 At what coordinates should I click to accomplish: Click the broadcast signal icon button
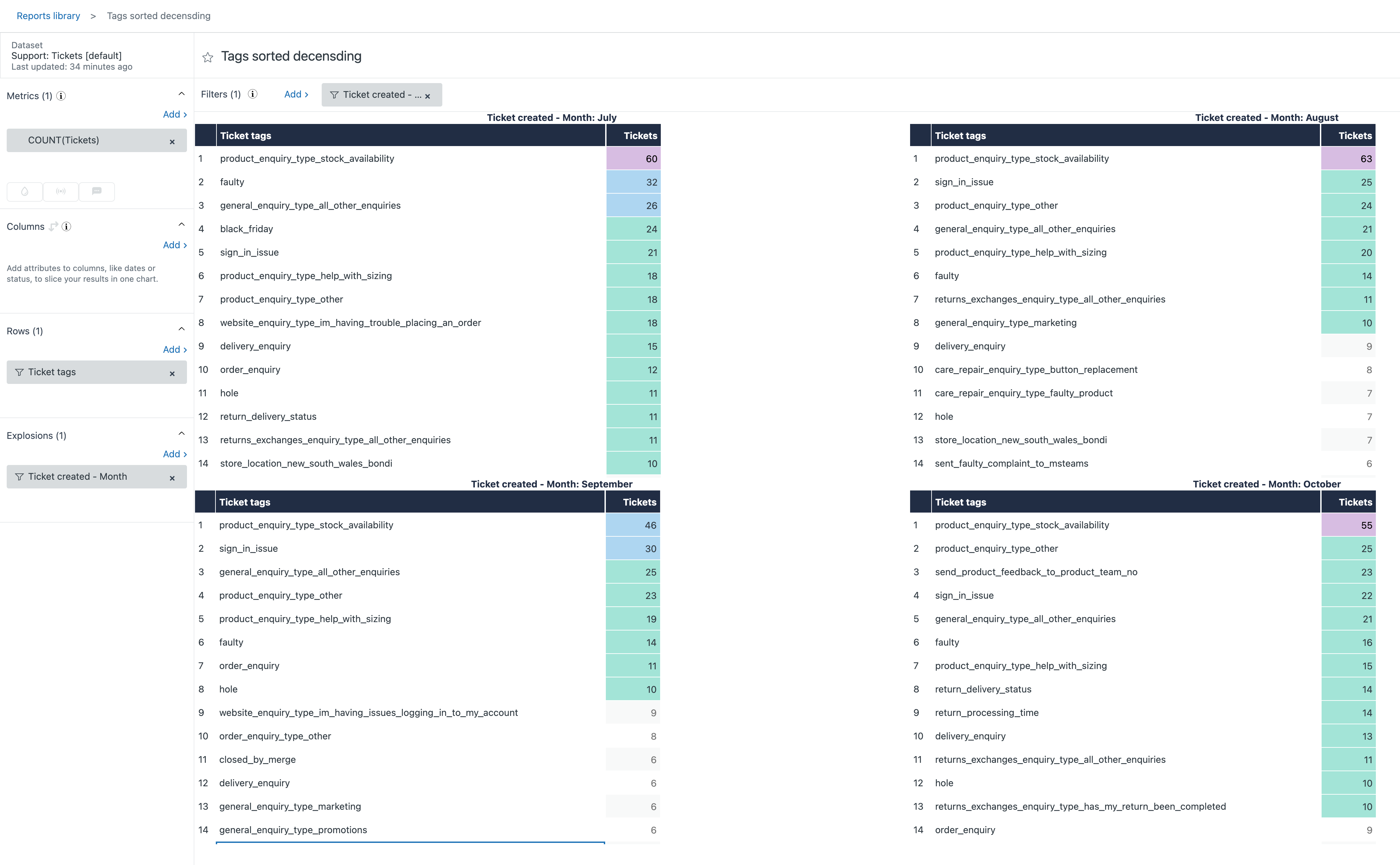pyautogui.click(x=61, y=192)
